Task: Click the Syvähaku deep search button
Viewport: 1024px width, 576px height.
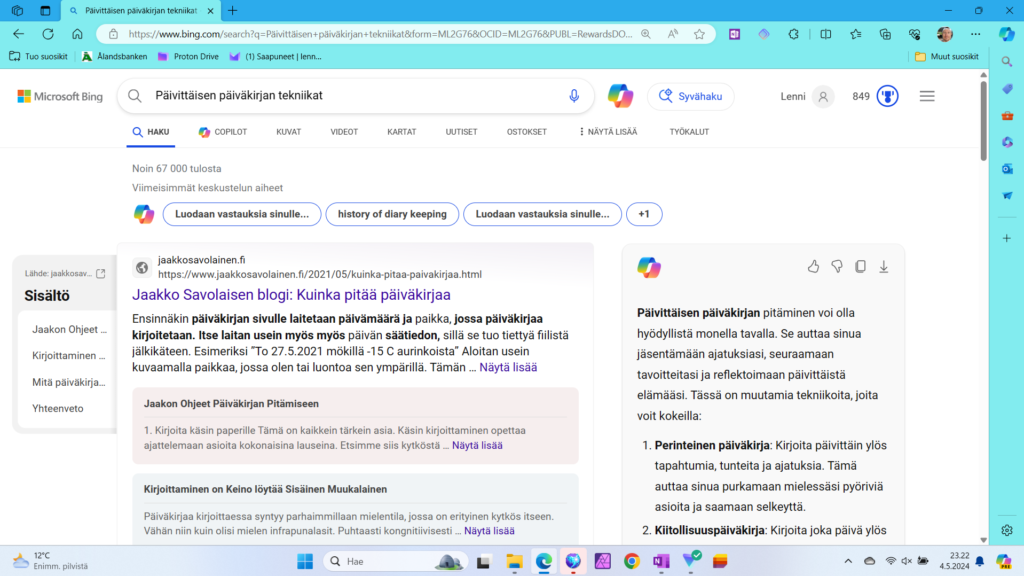Action: pyautogui.click(x=691, y=96)
